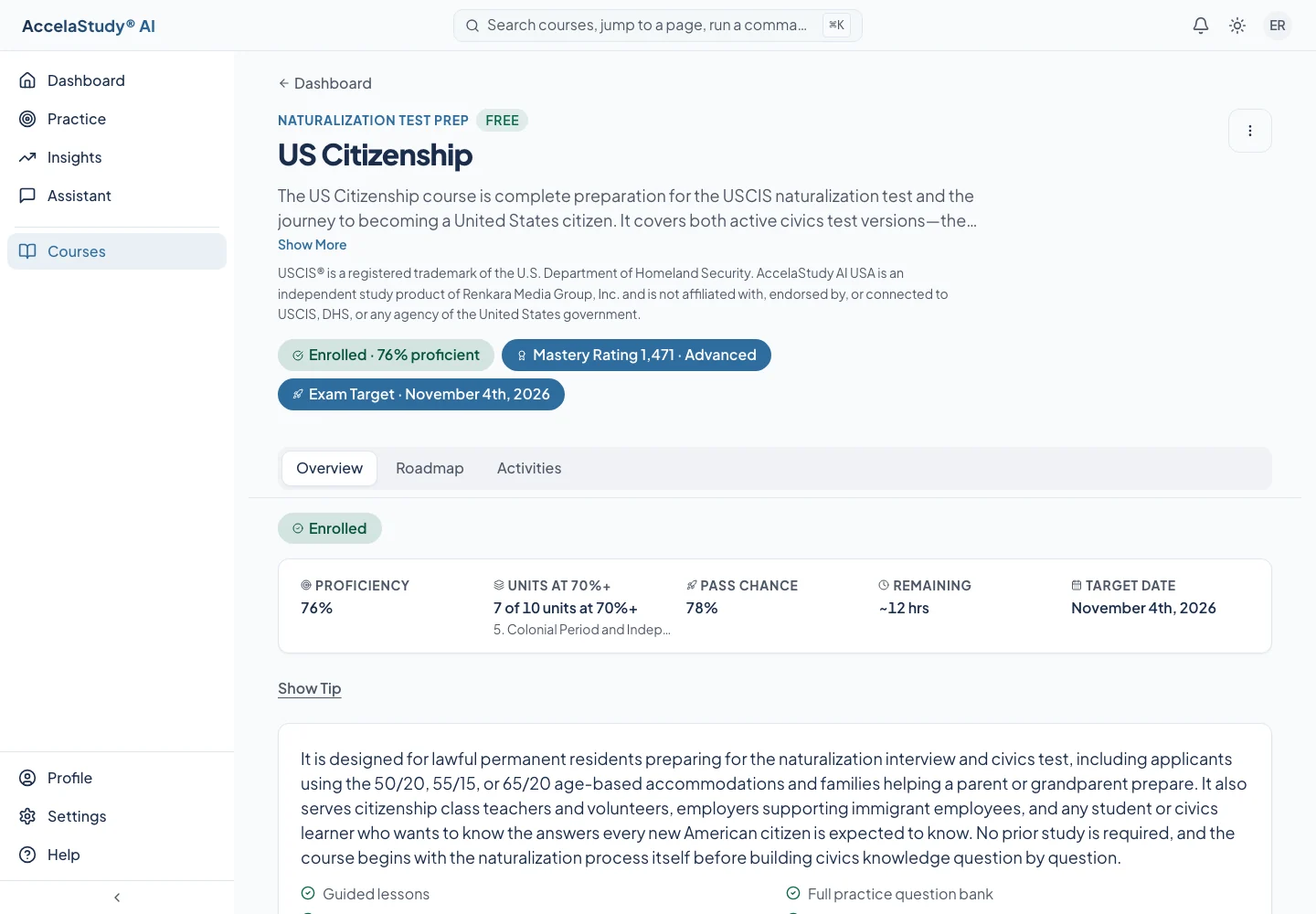Image resolution: width=1316 pixels, height=914 pixels.
Task: Open the course three-dot options menu
Action: click(x=1250, y=131)
